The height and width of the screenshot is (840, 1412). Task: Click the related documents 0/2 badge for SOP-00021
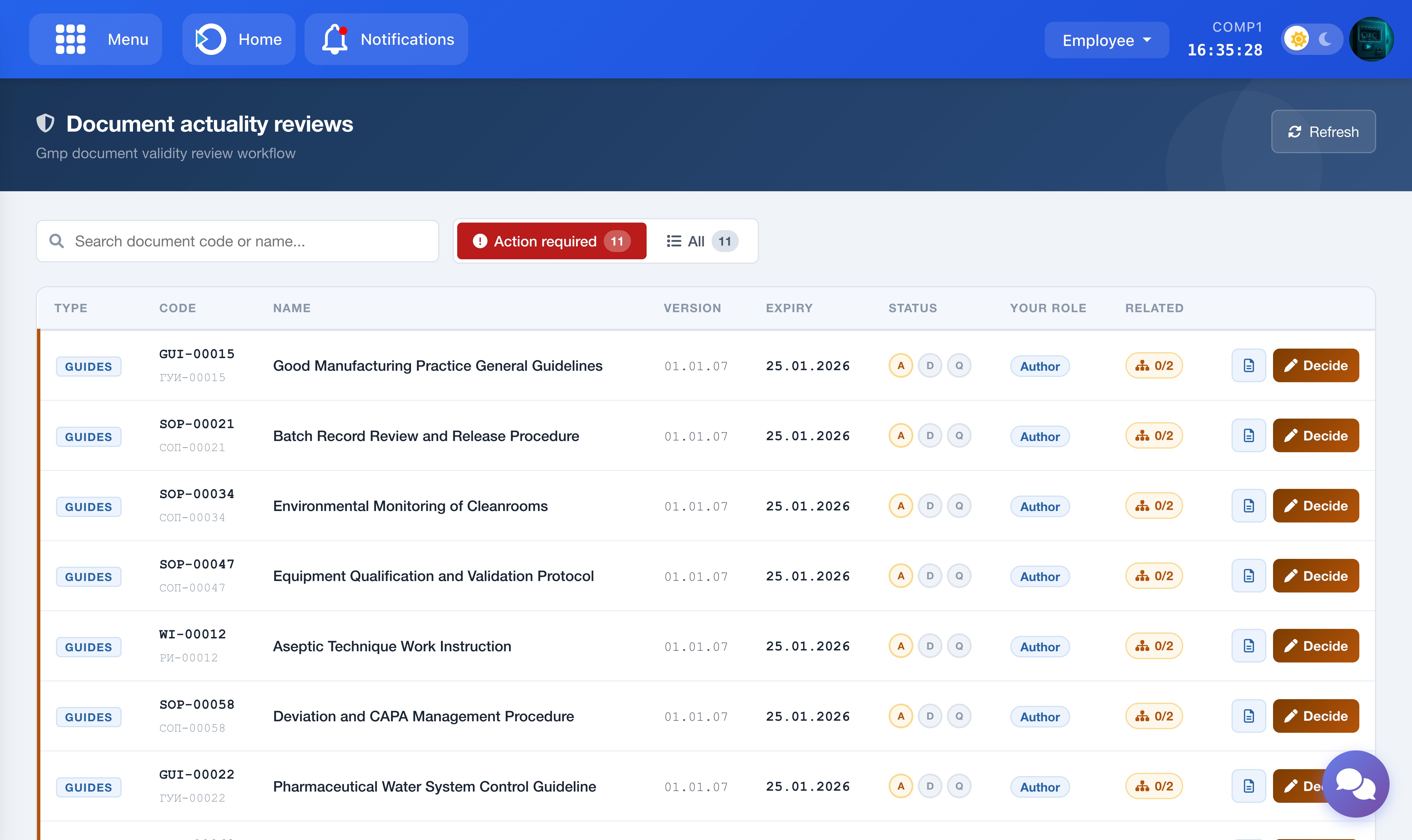[x=1154, y=436]
